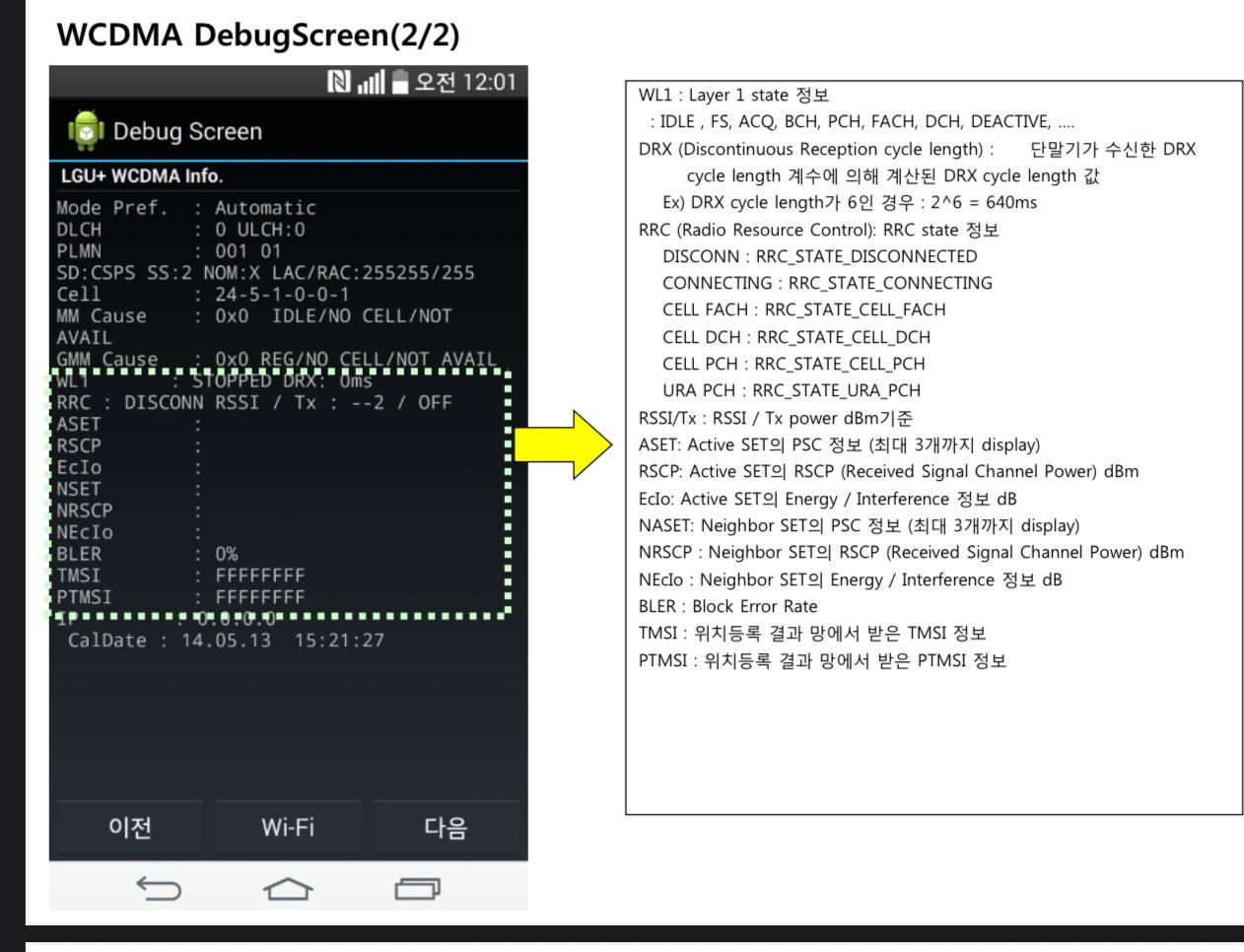
Task: Click the 'Ex) DRX cycle length가 6인 경우' line
Action: pos(850,203)
